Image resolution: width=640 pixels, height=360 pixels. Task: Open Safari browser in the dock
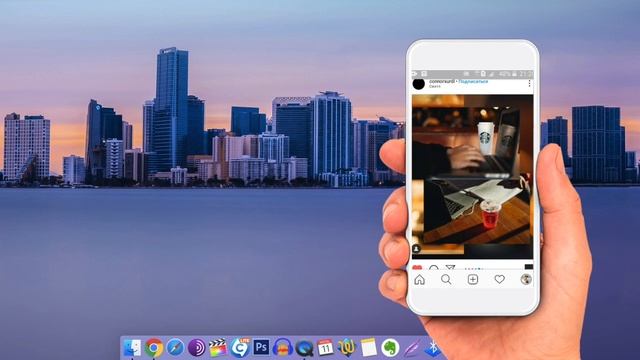point(175,348)
